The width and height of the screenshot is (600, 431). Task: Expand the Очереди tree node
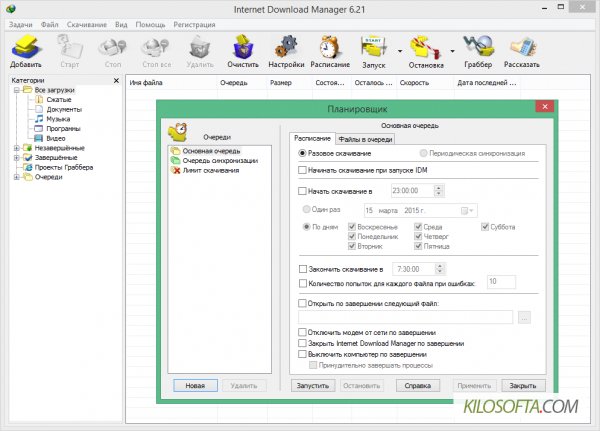tap(16, 177)
